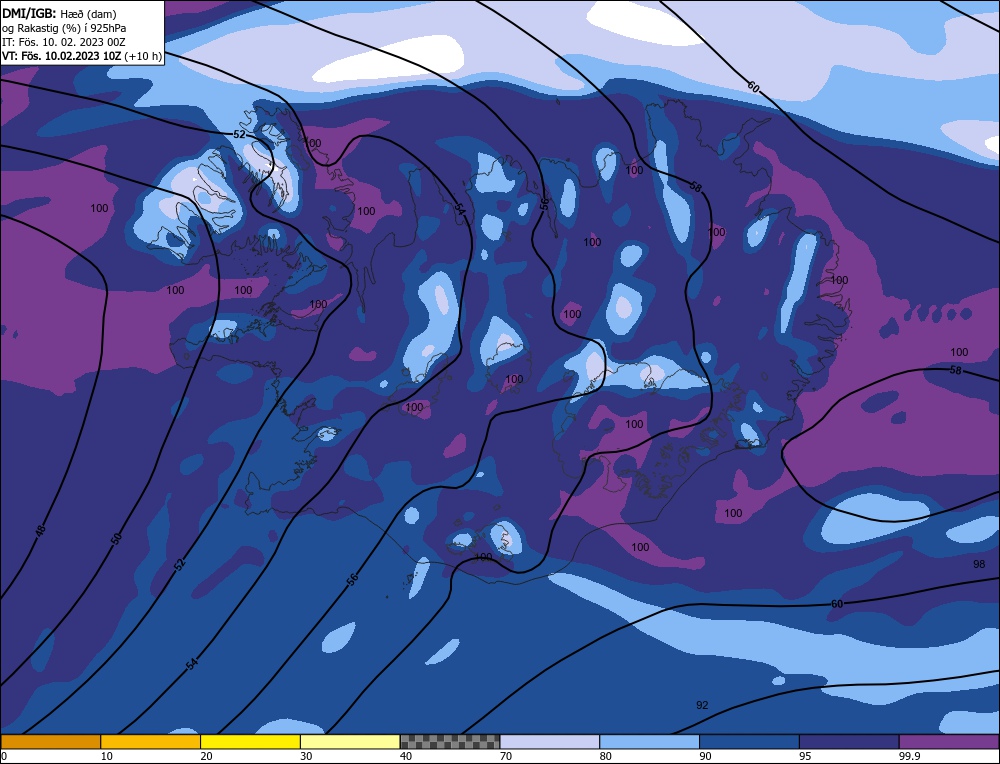
Task: Click the legend scale label '95'
Action: [805, 756]
